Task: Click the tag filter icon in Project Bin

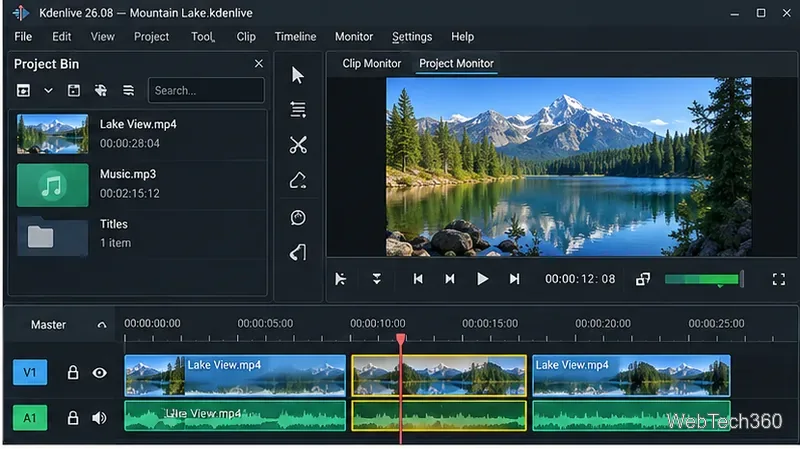Action: (101, 91)
